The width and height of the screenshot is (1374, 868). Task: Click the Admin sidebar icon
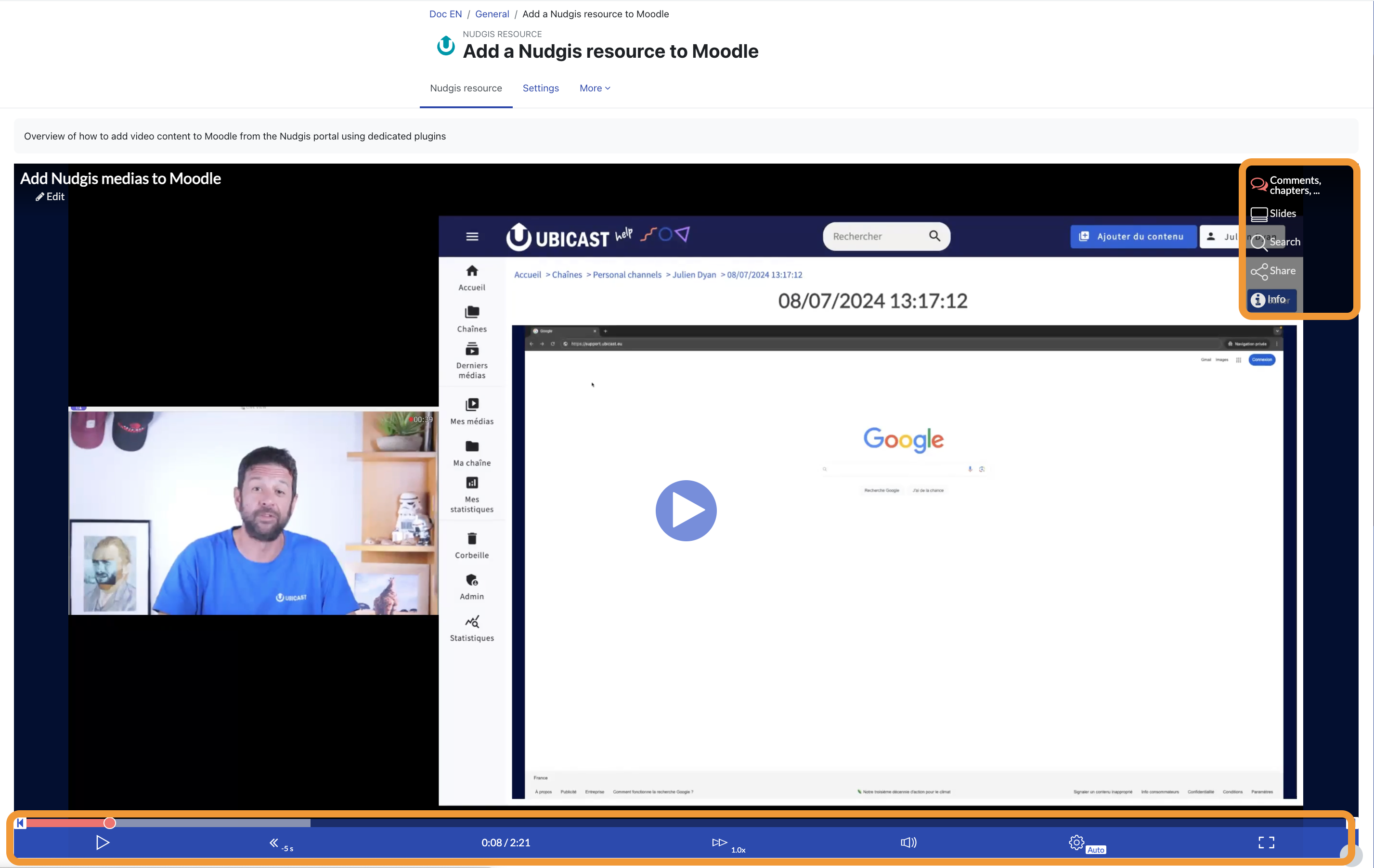pos(472,581)
